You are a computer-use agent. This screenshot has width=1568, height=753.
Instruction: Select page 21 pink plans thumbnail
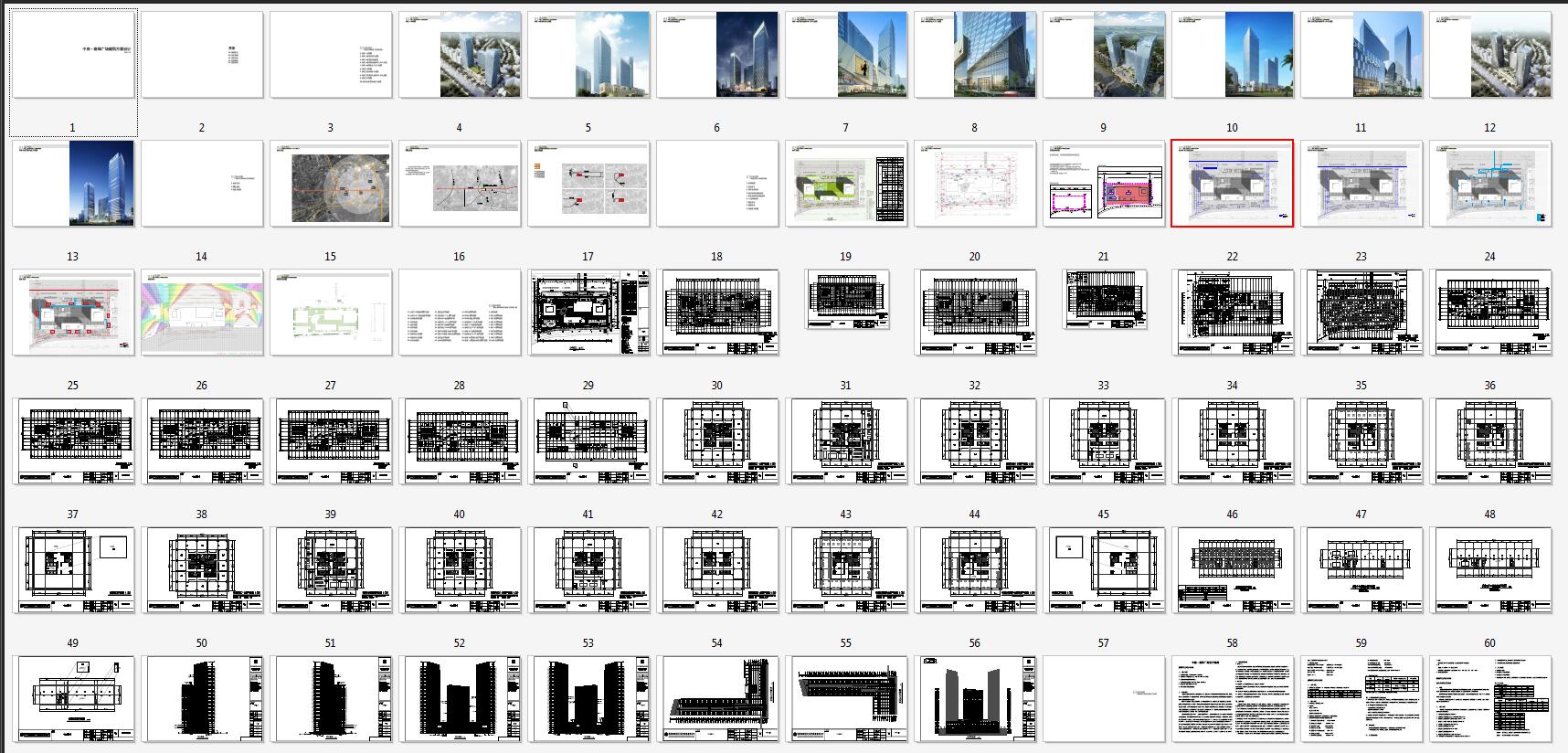coord(1104,184)
